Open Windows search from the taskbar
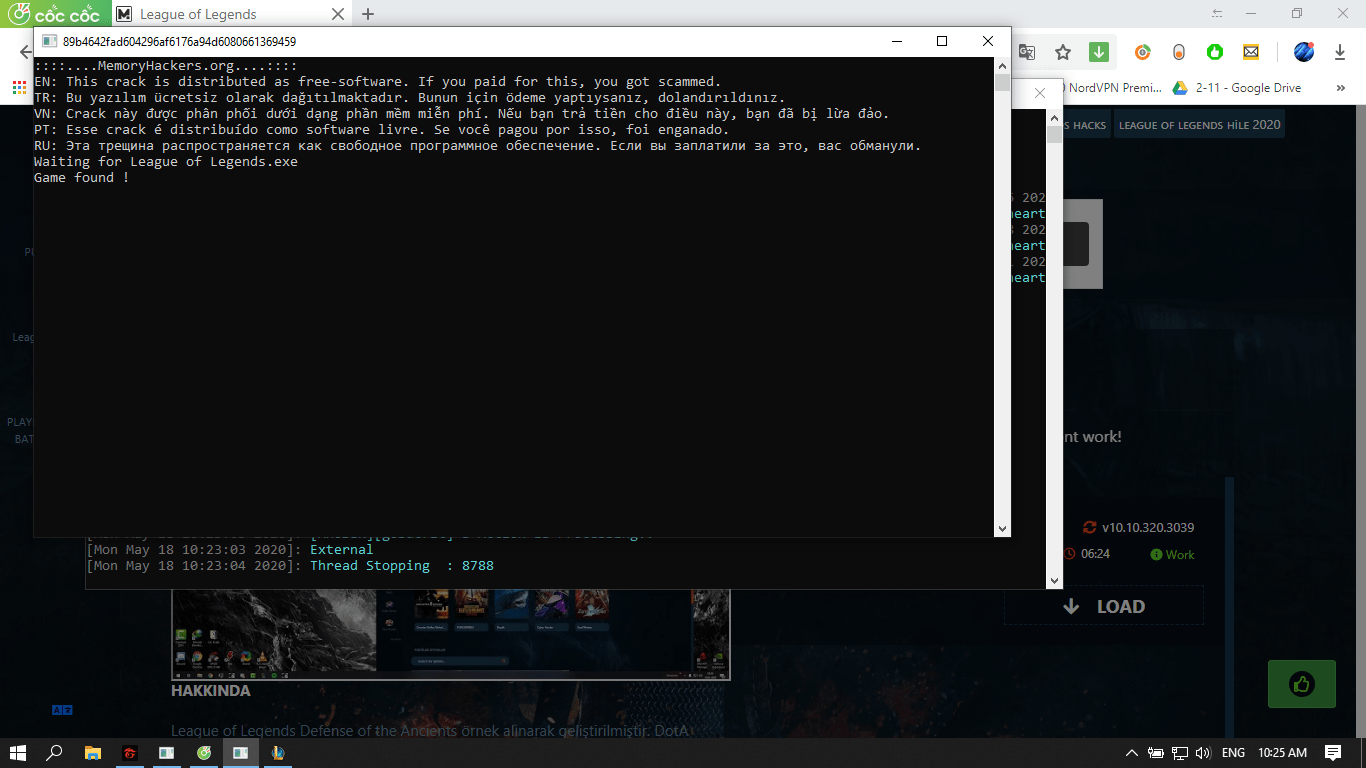The image size is (1366, 768). point(55,752)
